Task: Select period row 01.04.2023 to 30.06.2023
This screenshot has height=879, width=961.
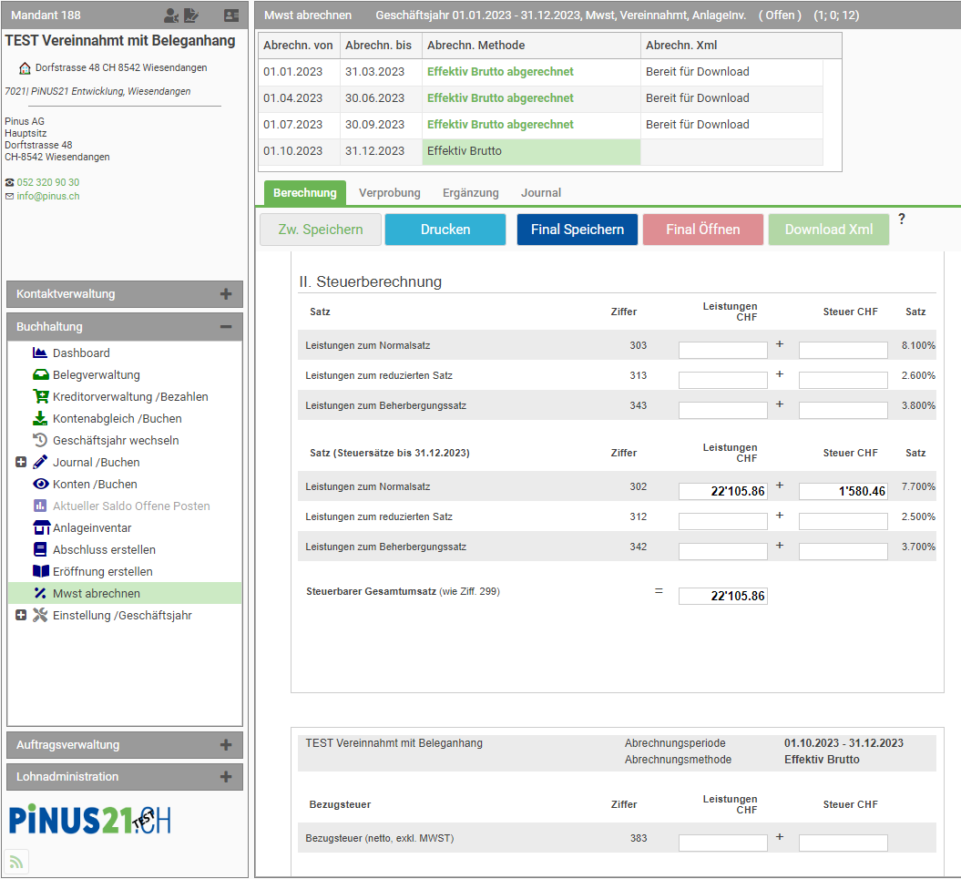Action: click(541, 98)
